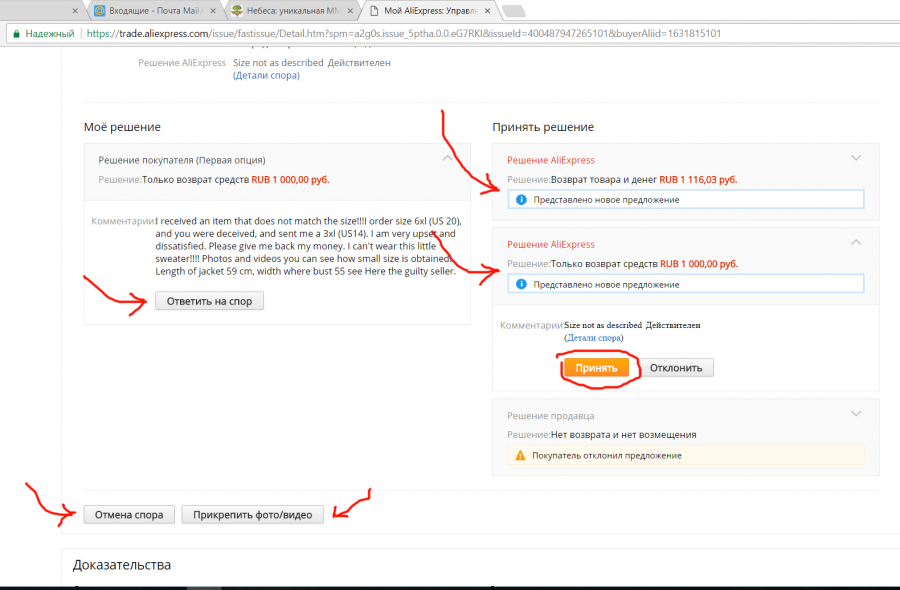Click the Mail.ru favicon on the Входящие tab
Viewport: 900px width, 590px height.
pos(100,10)
